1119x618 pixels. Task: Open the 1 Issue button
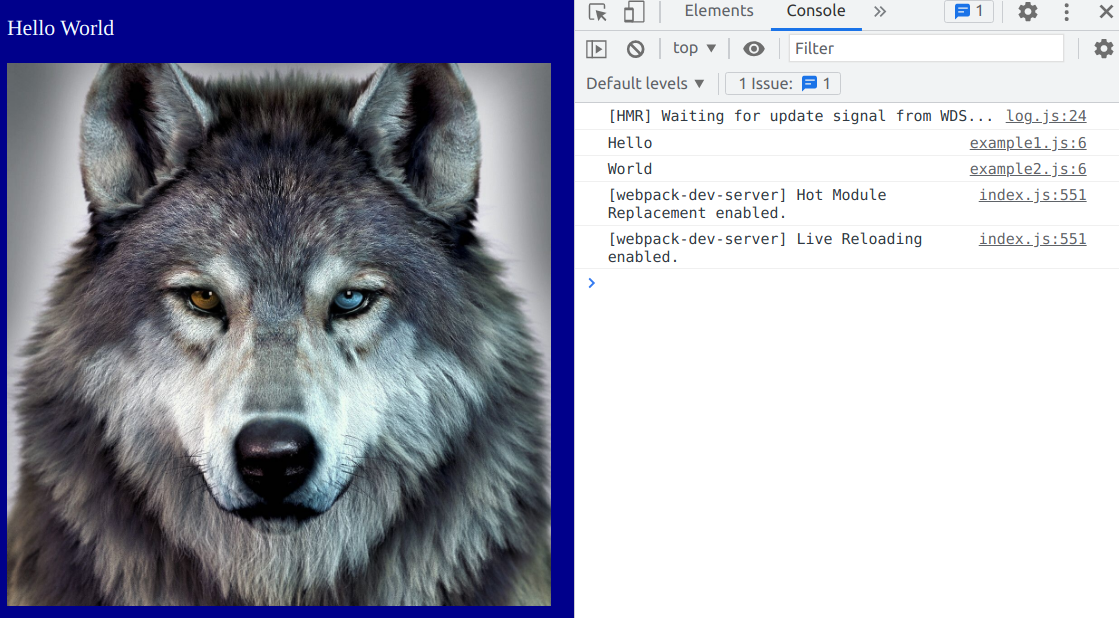click(783, 83)
